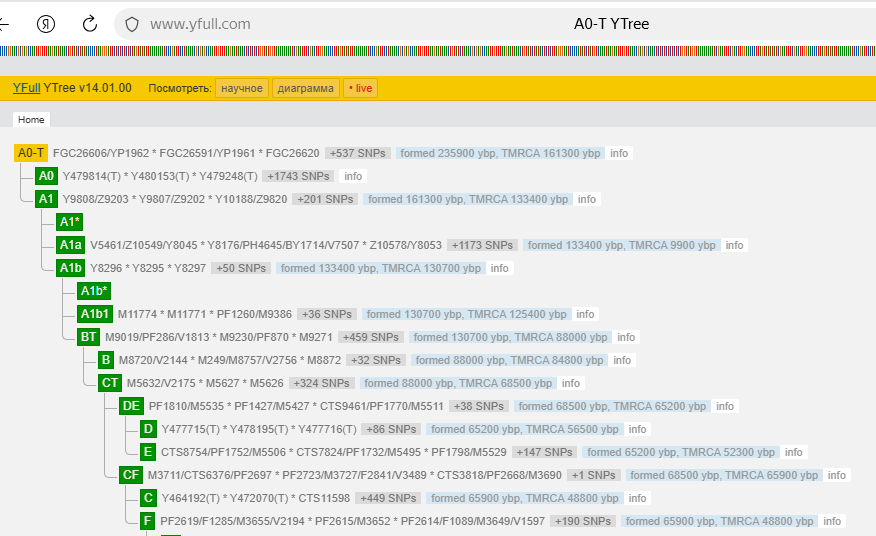
Task: Open haplogroup A1b node
Action: 70,268
